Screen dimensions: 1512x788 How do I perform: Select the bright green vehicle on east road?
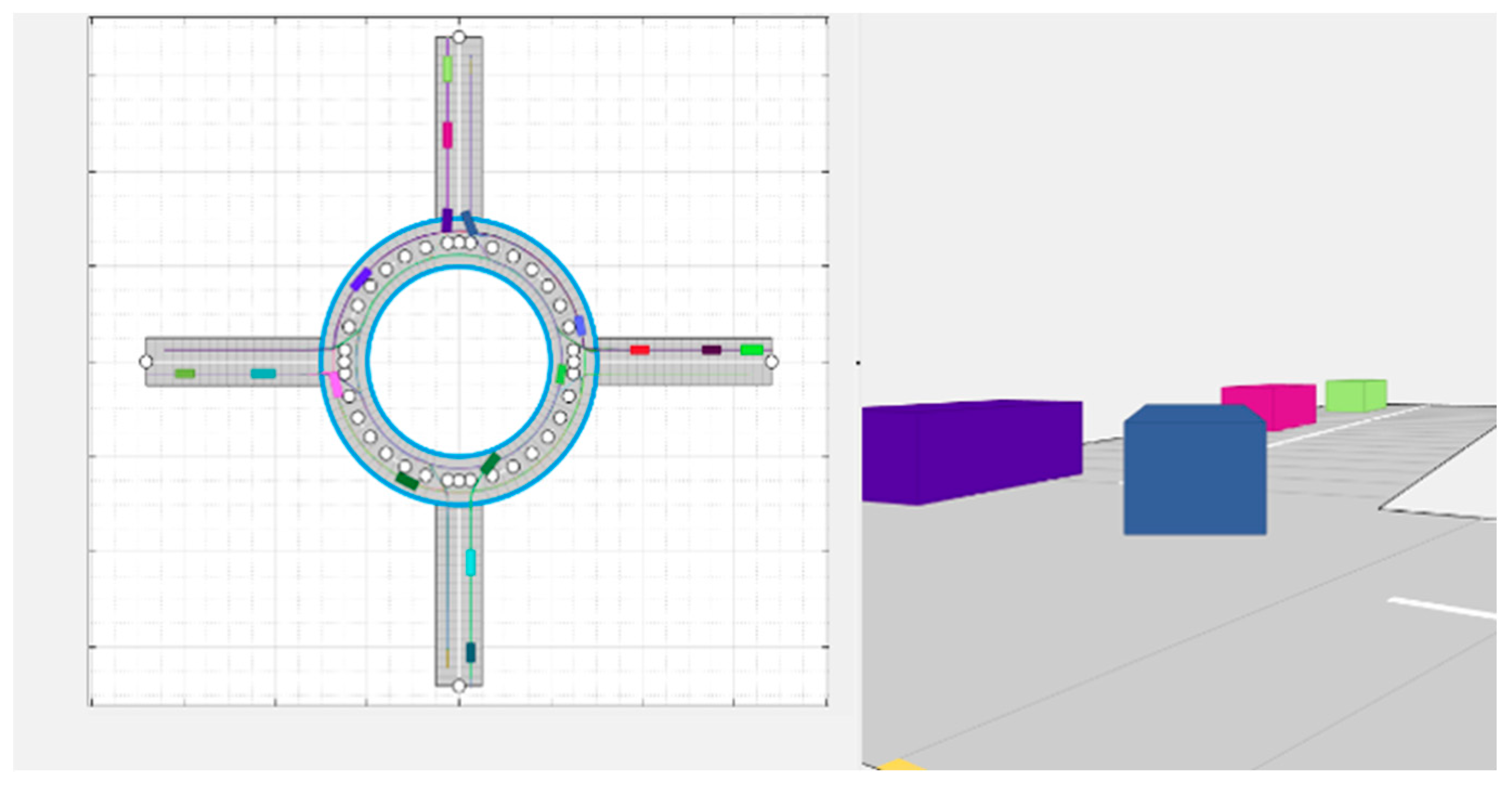pyautogui.click(x=751, y=350)
